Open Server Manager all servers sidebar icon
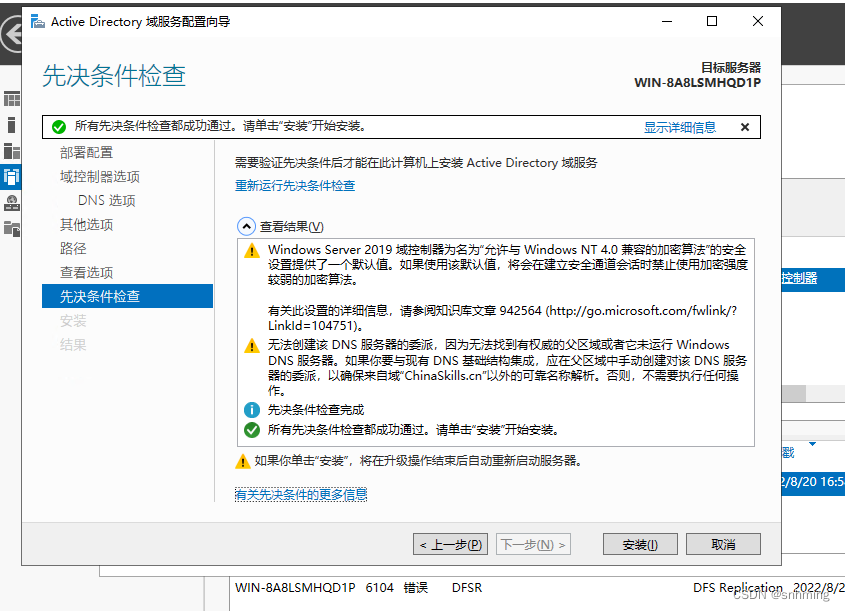Image resolution: width=845 pixels, height=611 pixels. pos(12,151)
